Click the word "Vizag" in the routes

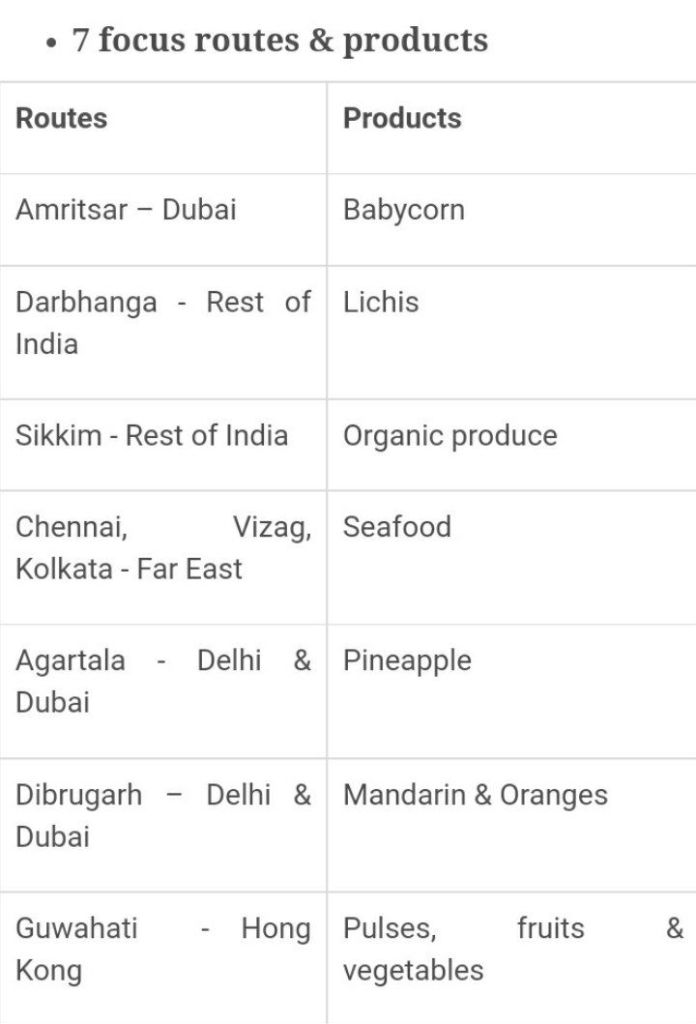point(271,527)
